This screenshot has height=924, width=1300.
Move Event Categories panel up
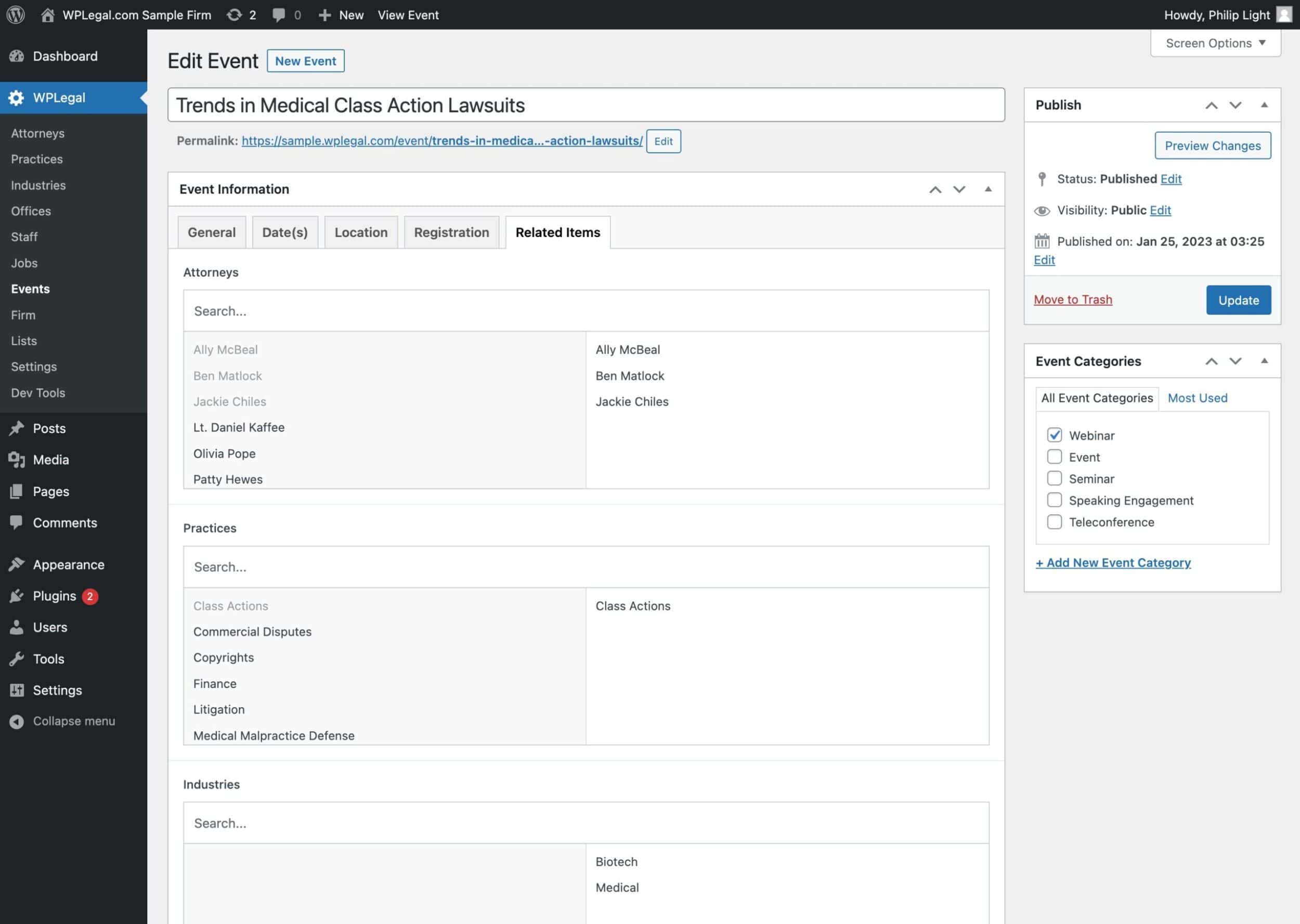1211,361
